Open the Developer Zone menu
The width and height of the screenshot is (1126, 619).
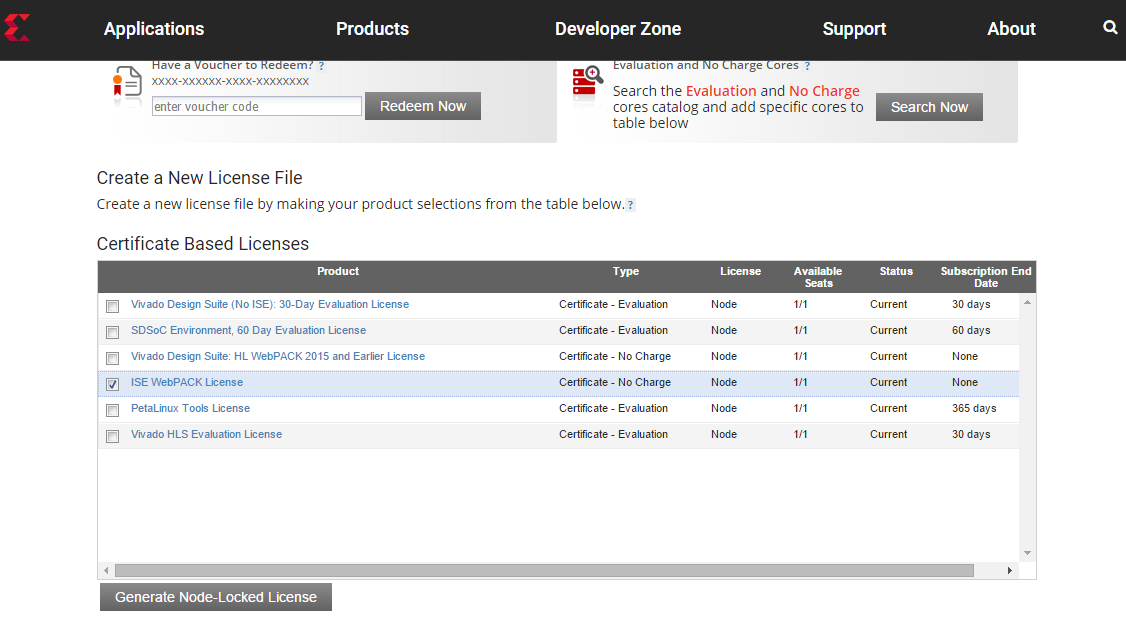[x=618, y=29]
